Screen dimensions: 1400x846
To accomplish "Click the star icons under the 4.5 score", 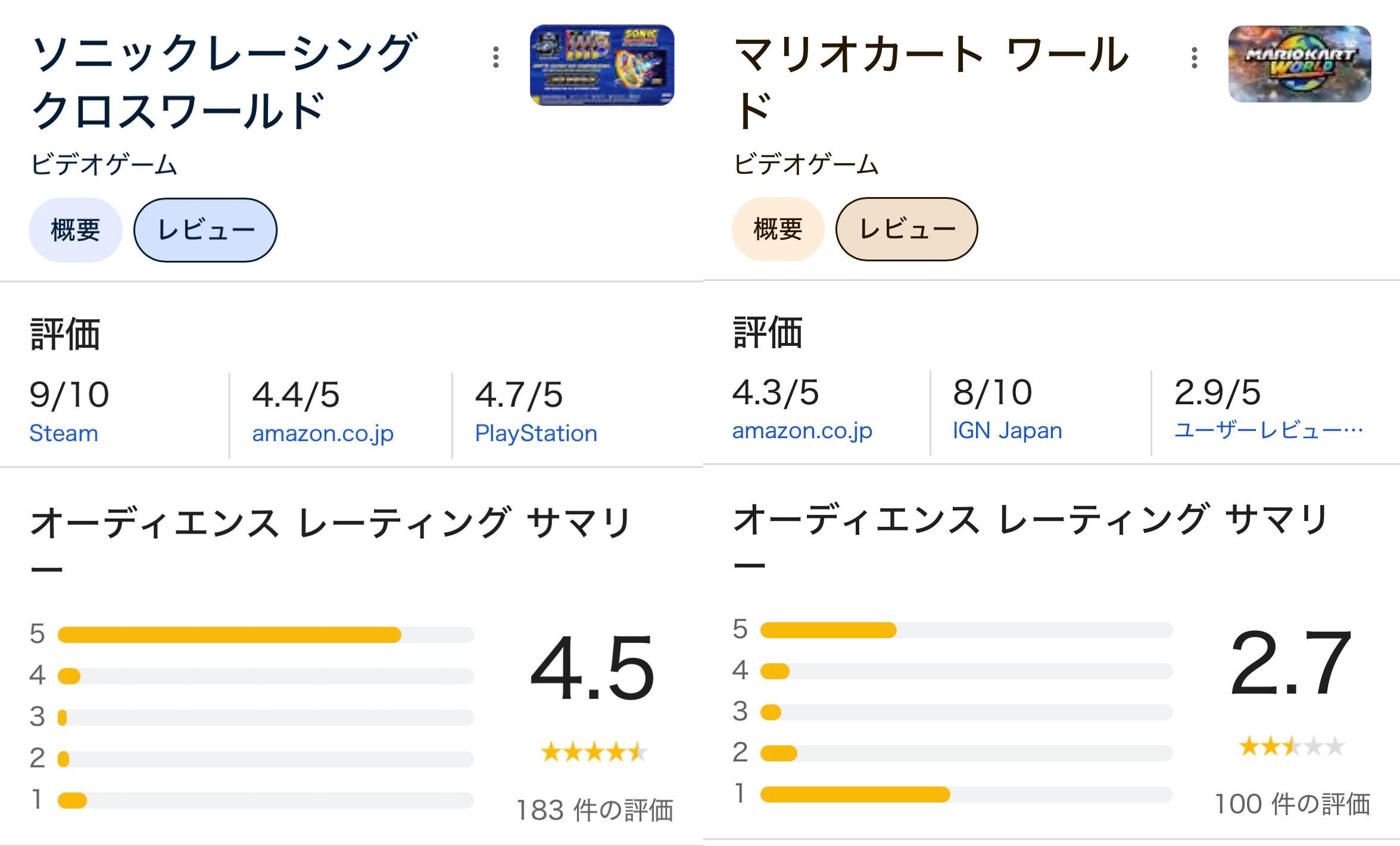I will (x=594, y=752).
